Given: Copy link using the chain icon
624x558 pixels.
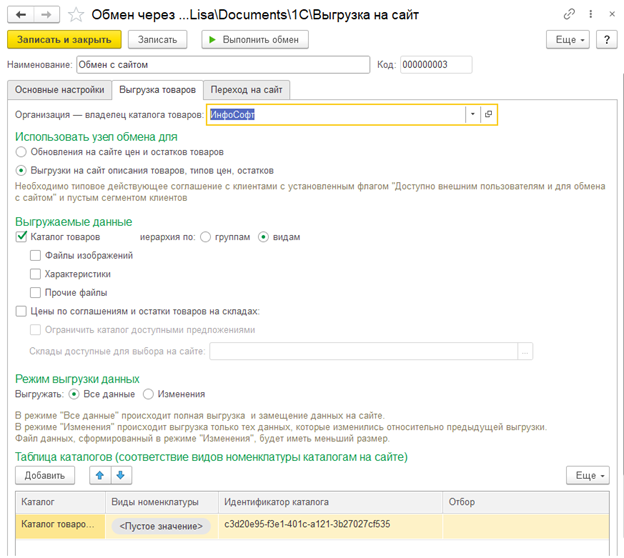Looking at the screenshot, I should (569, 14).
